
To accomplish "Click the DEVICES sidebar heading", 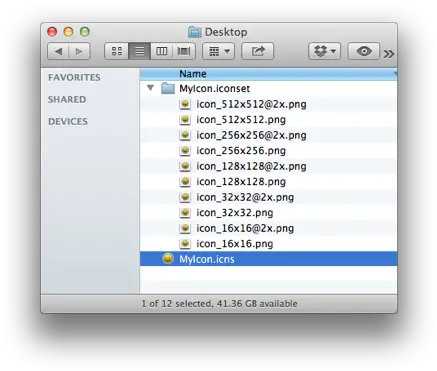I will click(x=68, y=121).
